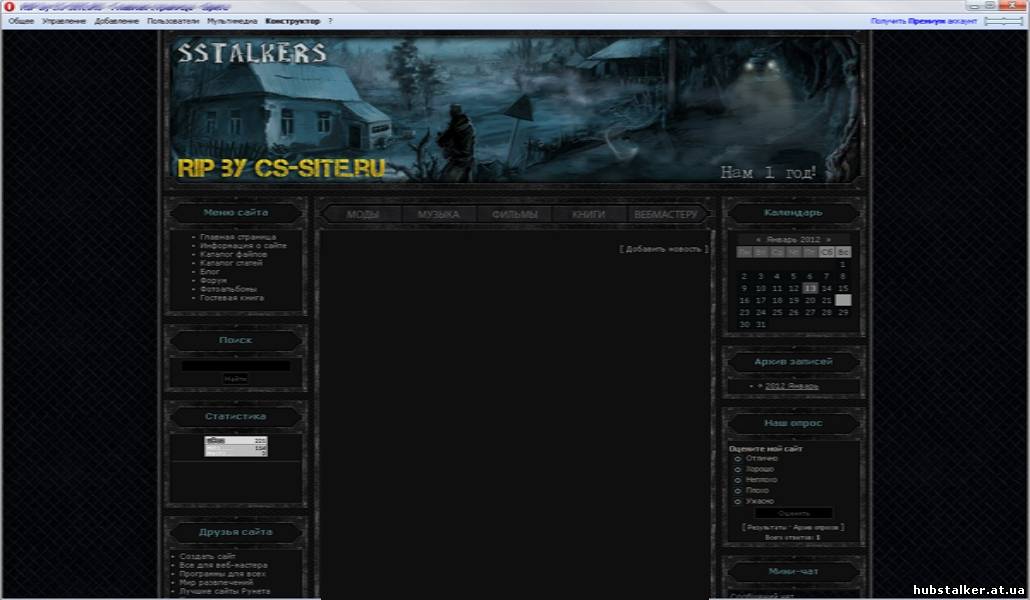Click the Opera browser logo icon
Screen dimensions: 1030x600
click(9, 7)
